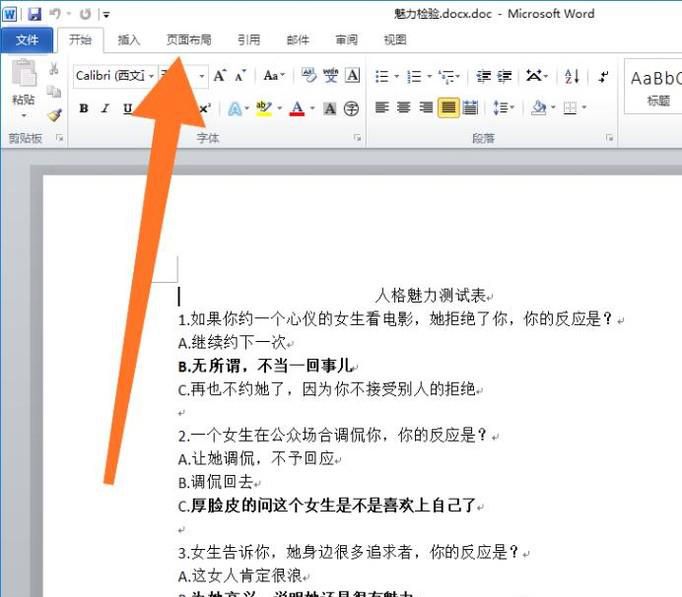Click the 粘贴 paste button
Screen dimensions: 682x597
pos(23,83)
